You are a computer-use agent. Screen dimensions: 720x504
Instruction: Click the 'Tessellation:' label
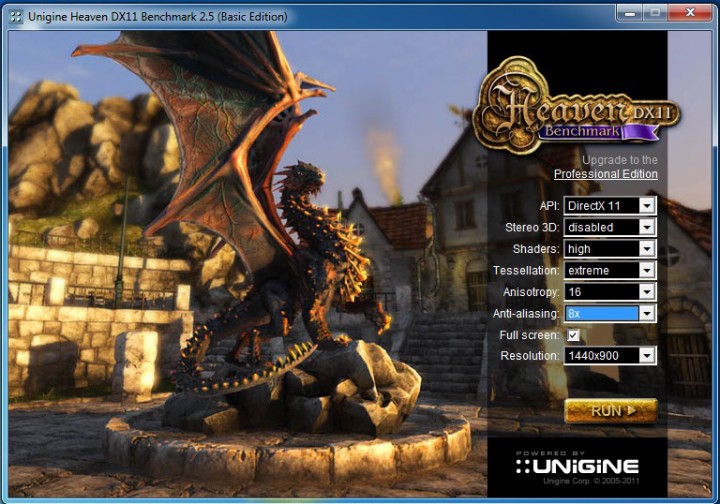click(526, 270)
